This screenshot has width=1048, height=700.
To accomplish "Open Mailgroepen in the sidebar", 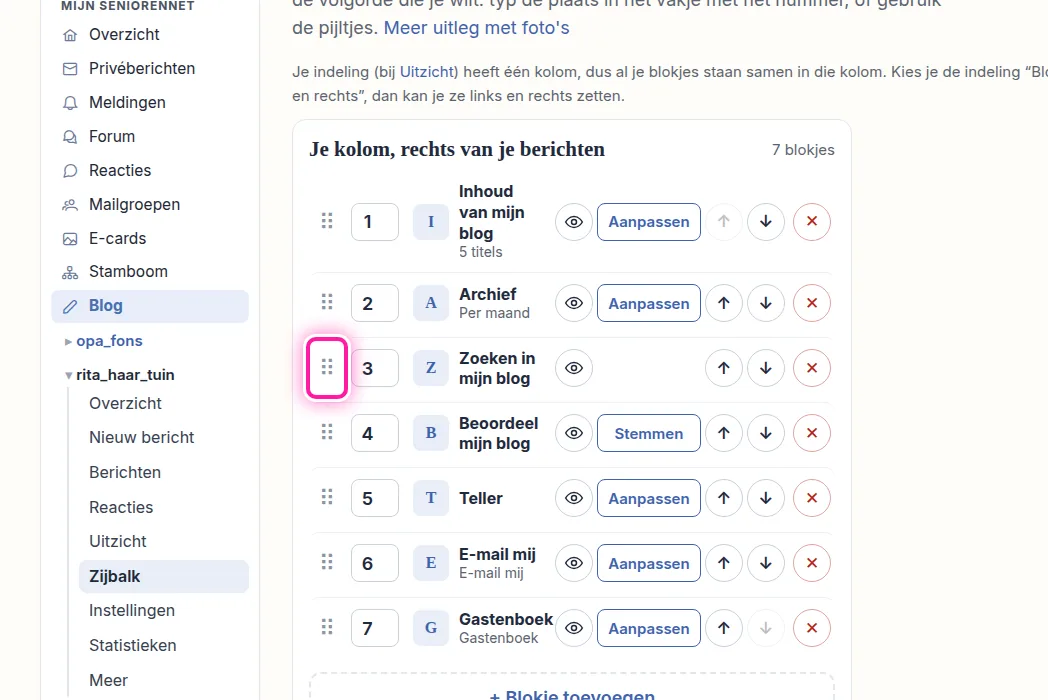I will (x=150, y=205).
